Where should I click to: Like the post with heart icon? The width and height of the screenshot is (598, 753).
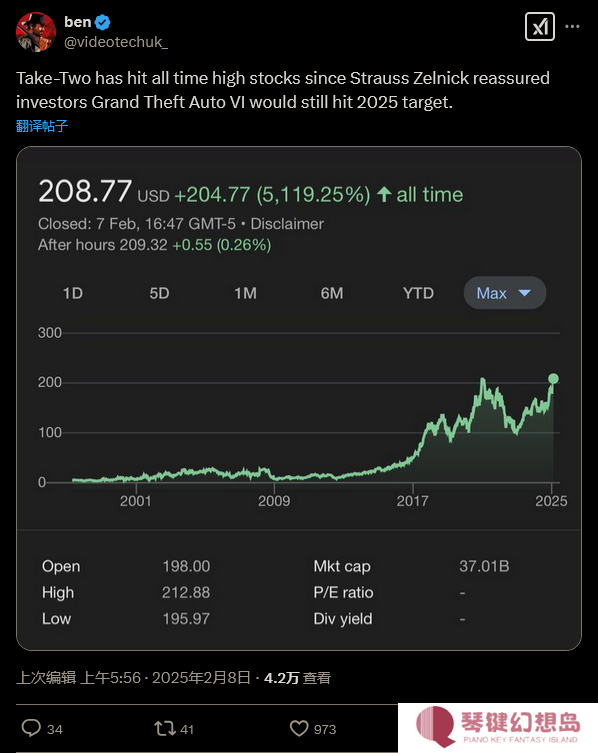coord(299,729)
